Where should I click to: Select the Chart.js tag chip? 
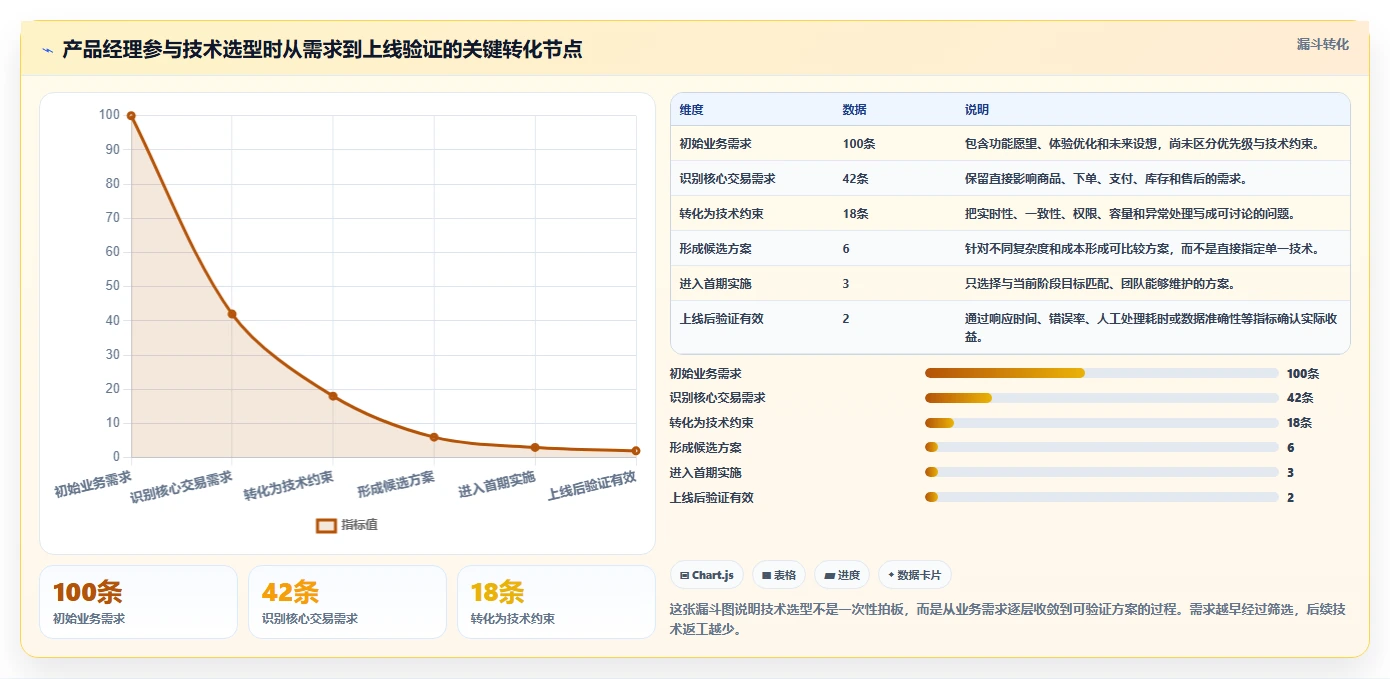[x=707, y=575]
